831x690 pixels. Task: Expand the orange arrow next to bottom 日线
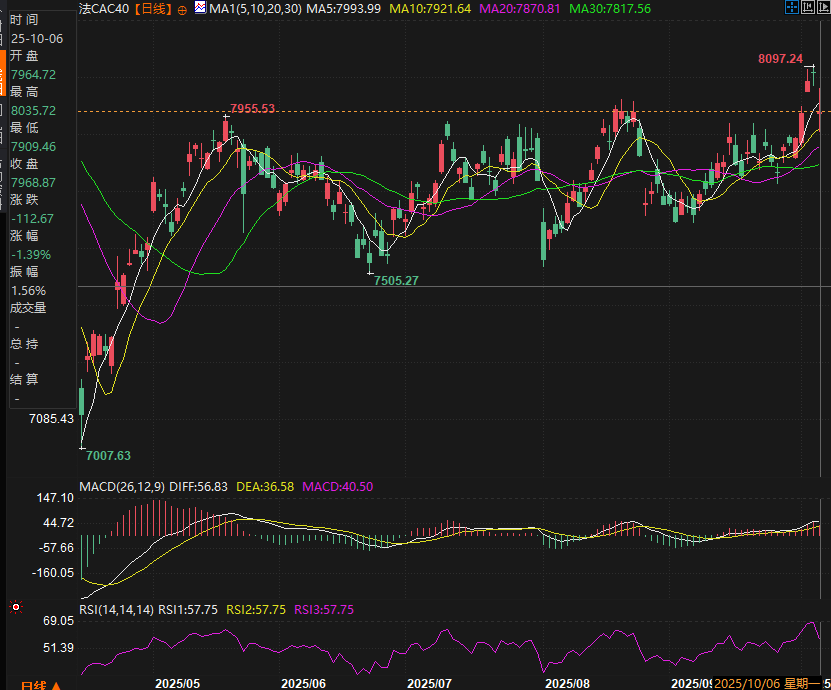57,685
